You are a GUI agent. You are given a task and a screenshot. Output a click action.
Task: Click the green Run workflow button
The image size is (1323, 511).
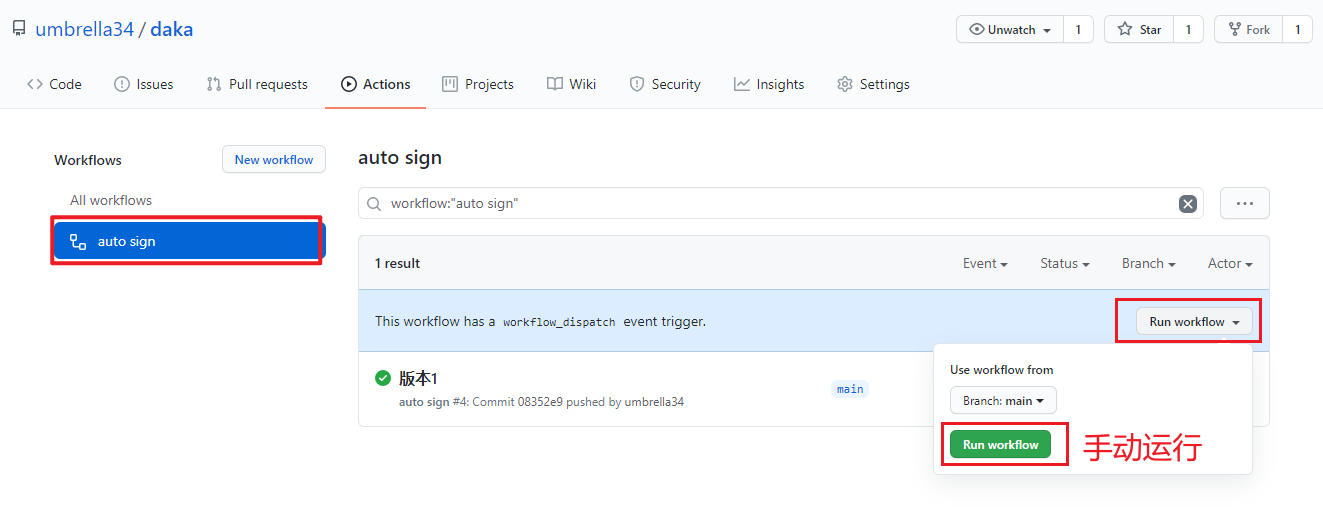click(1000, 444)
